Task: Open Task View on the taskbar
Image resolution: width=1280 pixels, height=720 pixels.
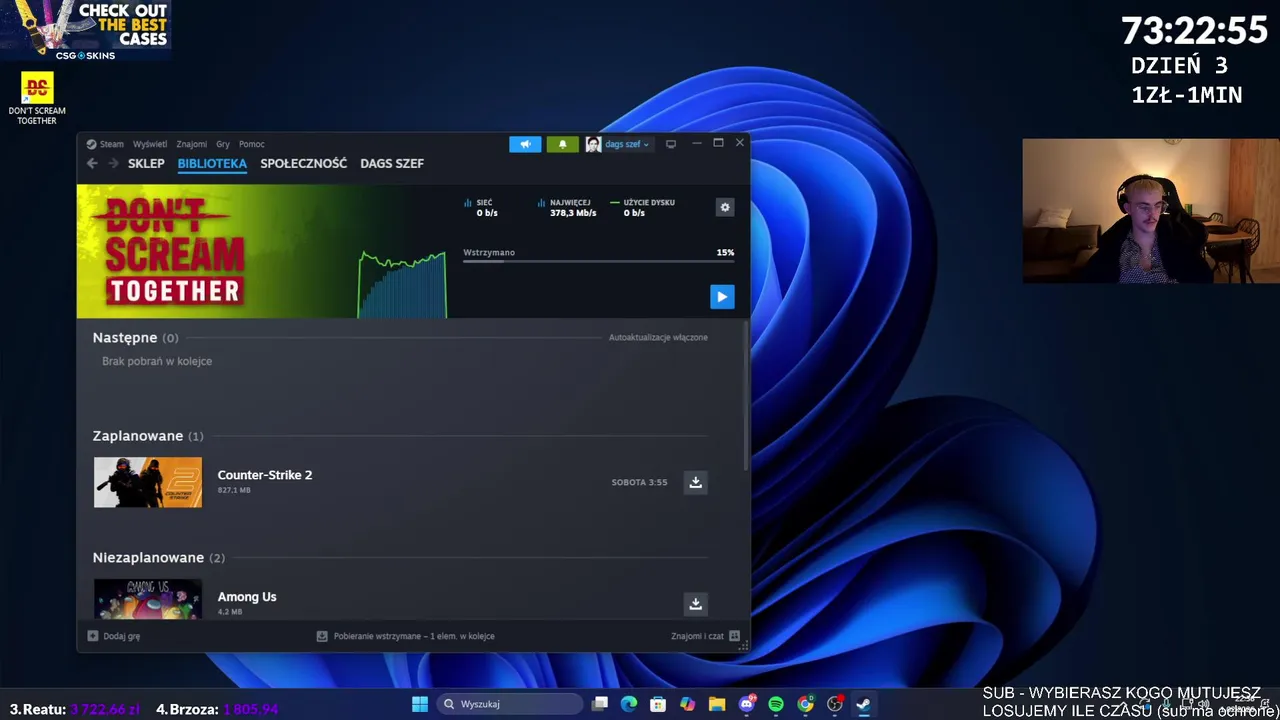Action: 600,704
